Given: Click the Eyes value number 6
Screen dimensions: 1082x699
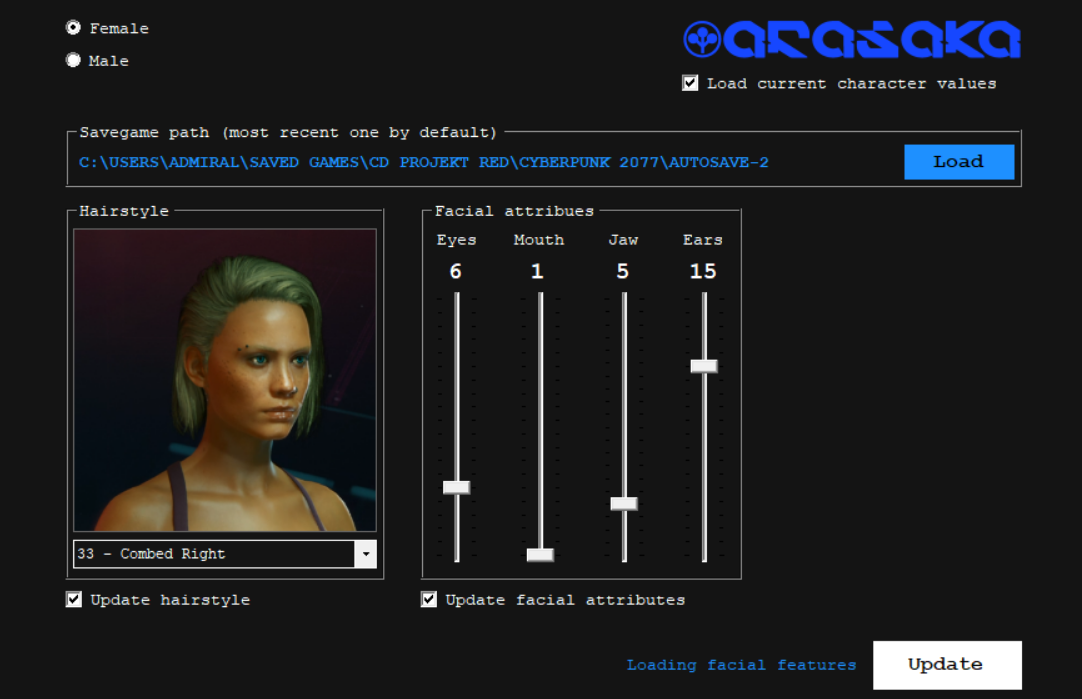Looking at the screenshot, I should pyautogui.click(x=456, y=271).
